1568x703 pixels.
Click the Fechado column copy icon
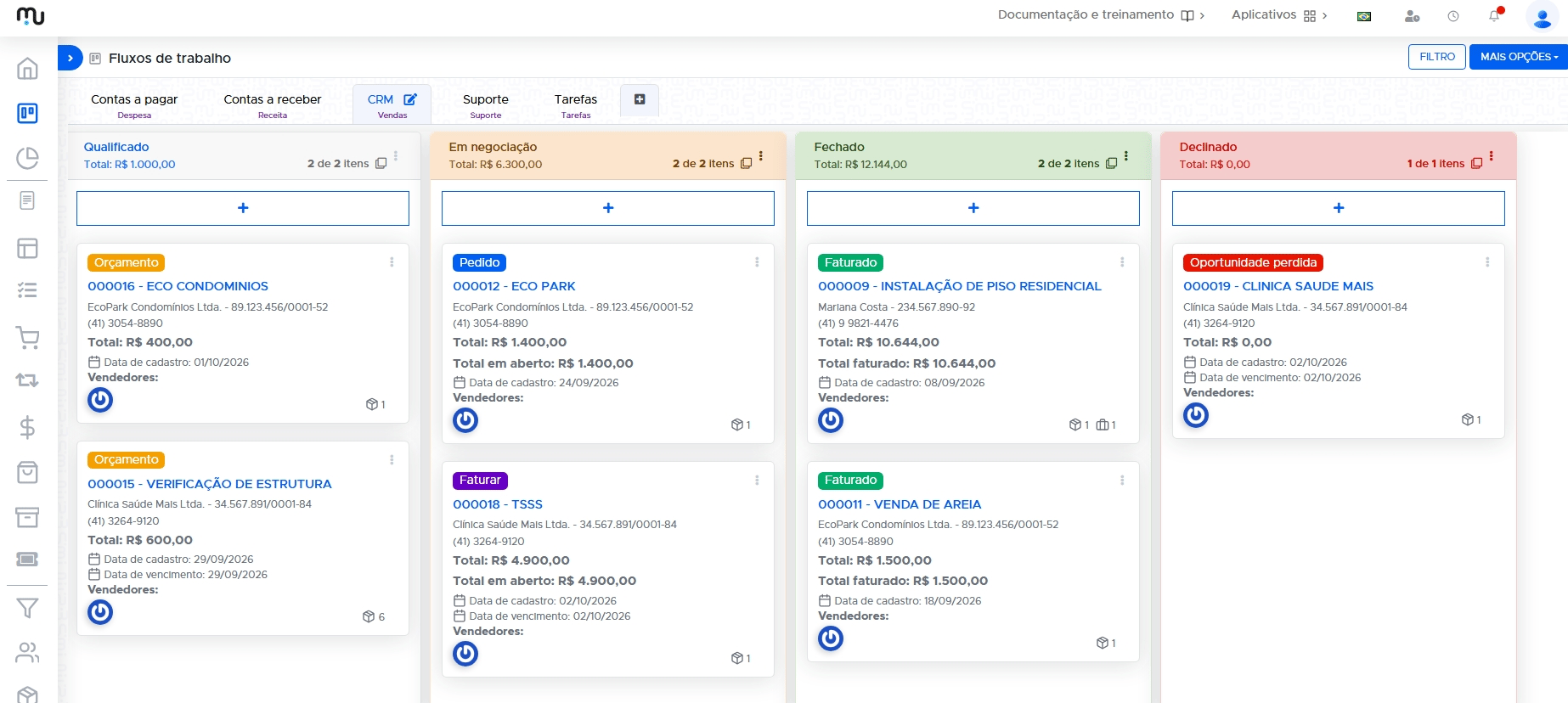(1111, 163)
